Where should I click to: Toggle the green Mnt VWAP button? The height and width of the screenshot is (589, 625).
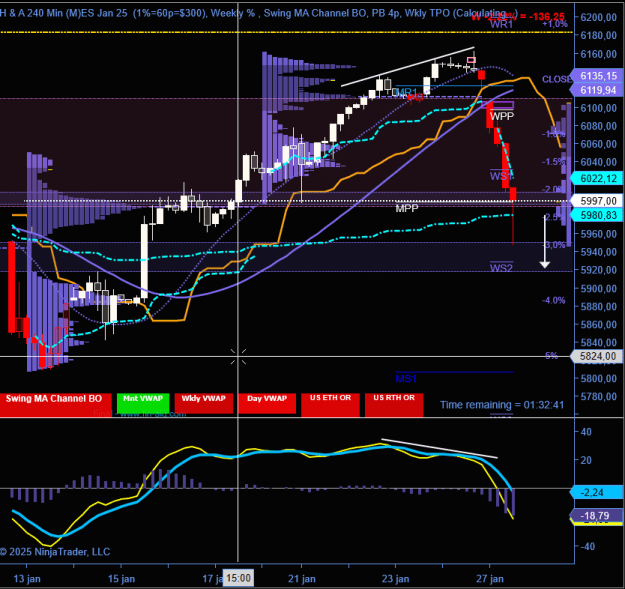tap(143, 403)
